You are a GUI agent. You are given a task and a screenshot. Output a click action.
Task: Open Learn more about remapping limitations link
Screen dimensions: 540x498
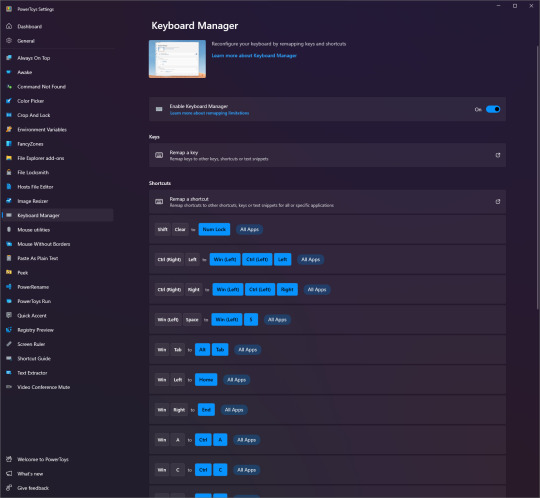209,113
